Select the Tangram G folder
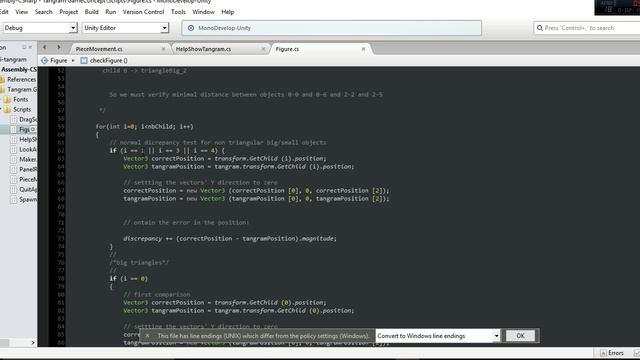The height and width of the screenshot is (360, 640). [22, 89]
